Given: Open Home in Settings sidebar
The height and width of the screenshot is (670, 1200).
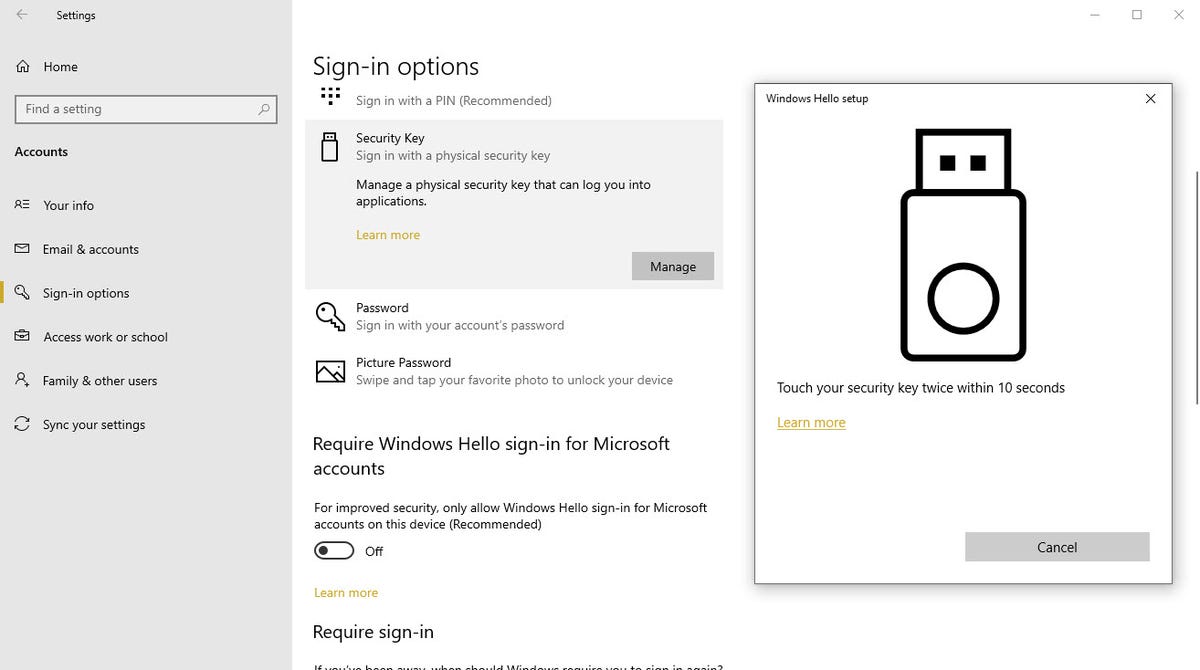Looking at the screenshot, I should coord(60,67).
